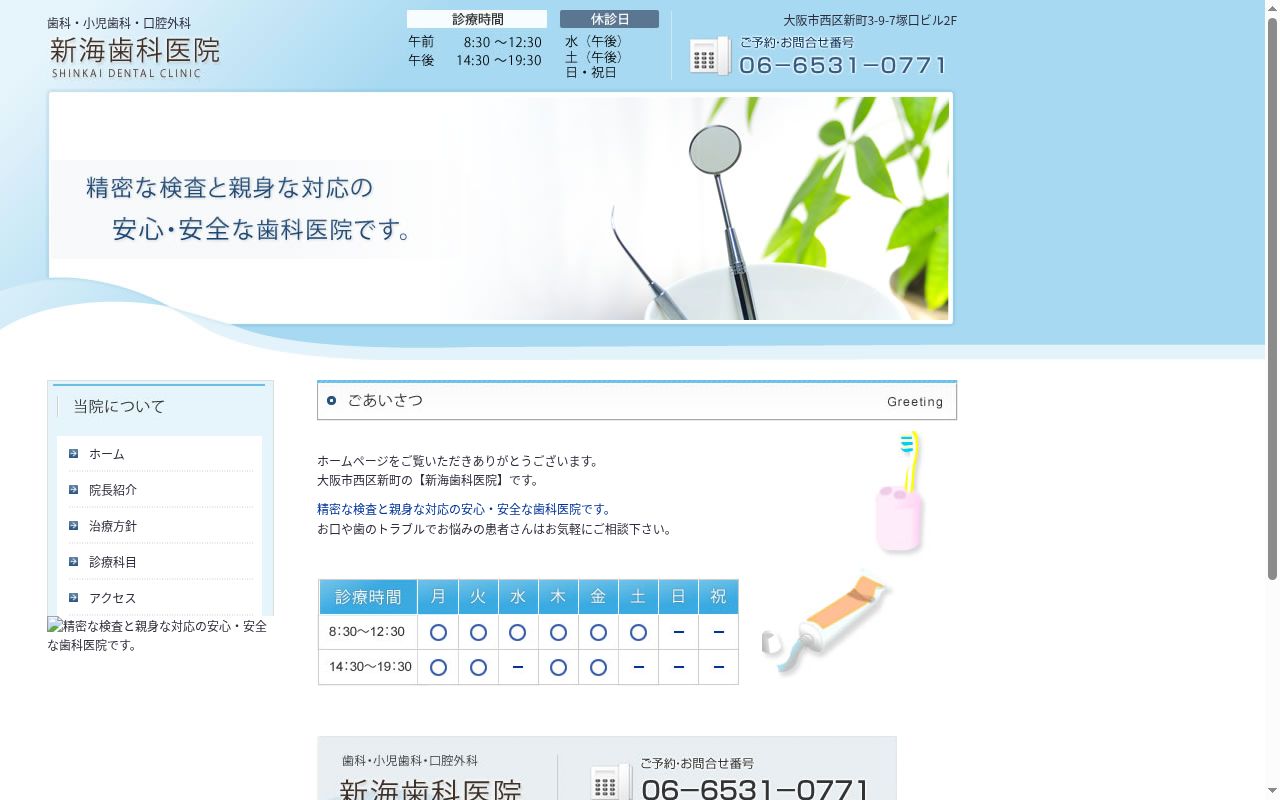Viewport: 1280px width, 800px height.
Task: Click the 休診日 label in the header
Action: coord(609,19)
